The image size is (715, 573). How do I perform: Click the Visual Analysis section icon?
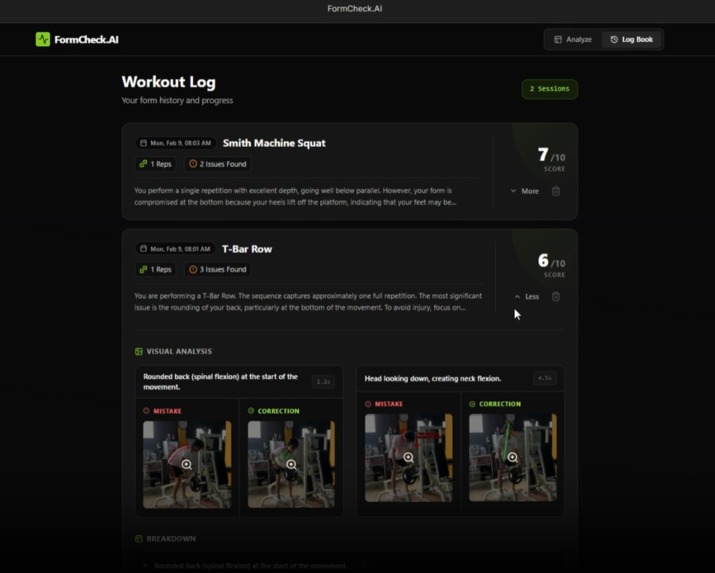(x=139, y=351)
